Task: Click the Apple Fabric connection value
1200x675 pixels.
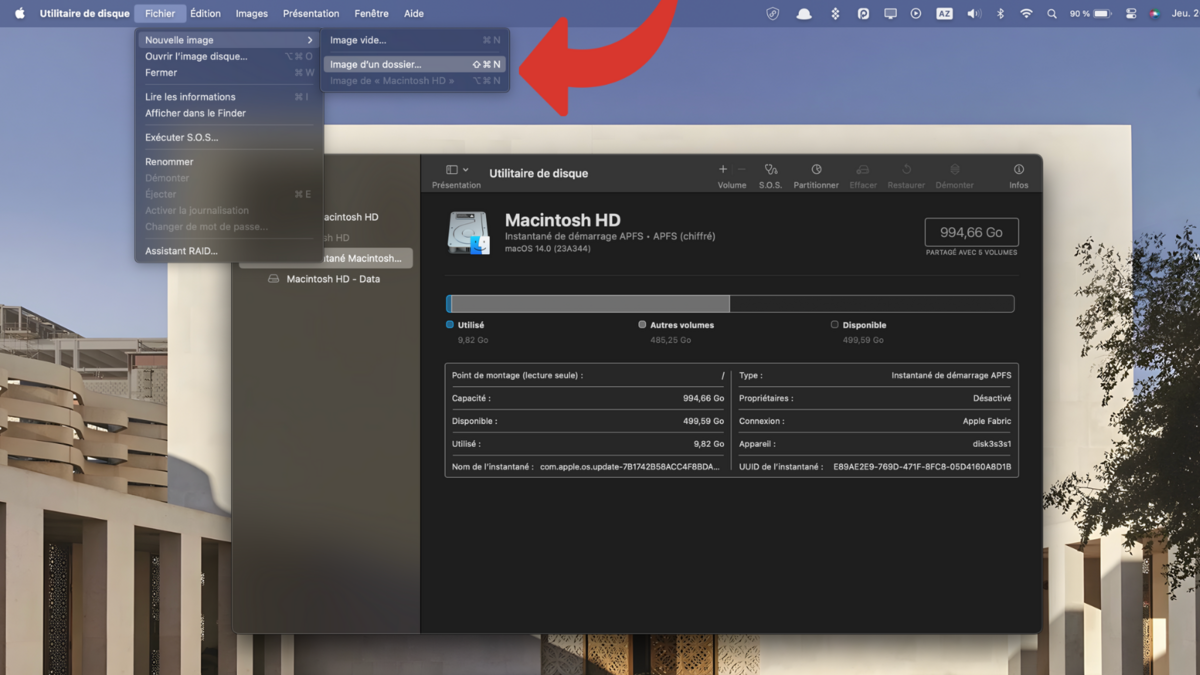Action: [987, 421]
